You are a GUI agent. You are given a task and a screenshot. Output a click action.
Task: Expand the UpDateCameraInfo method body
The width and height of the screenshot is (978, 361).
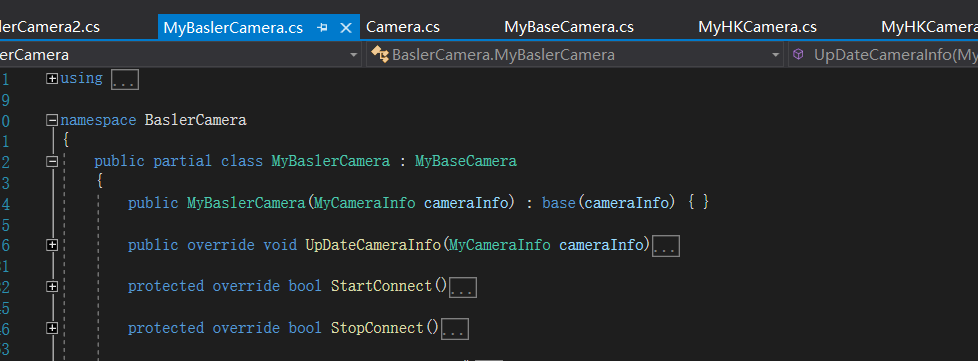point(52,245)
